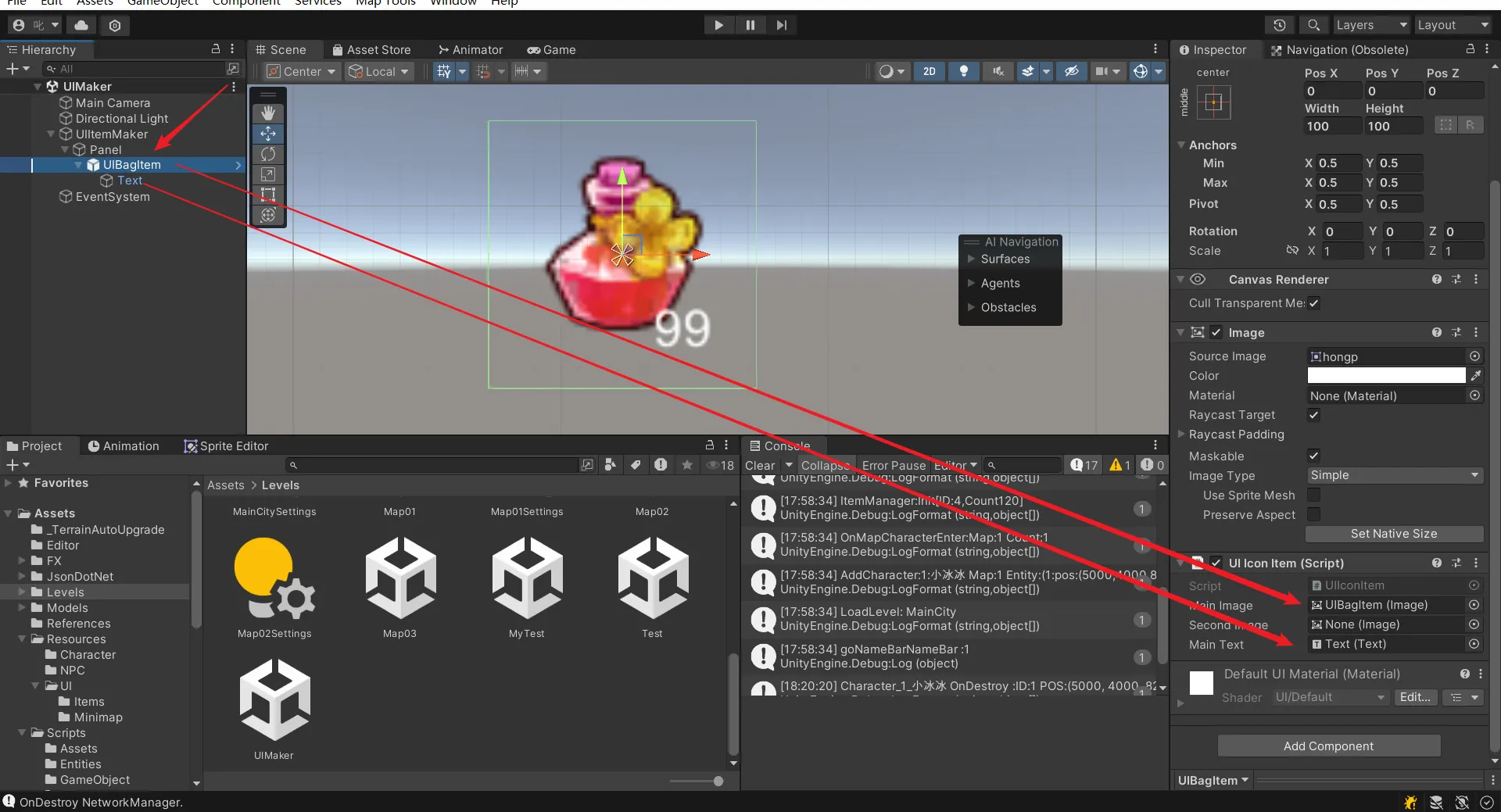
Task: Select the Rotate tool in Scene view
Action: click(268, 154)
